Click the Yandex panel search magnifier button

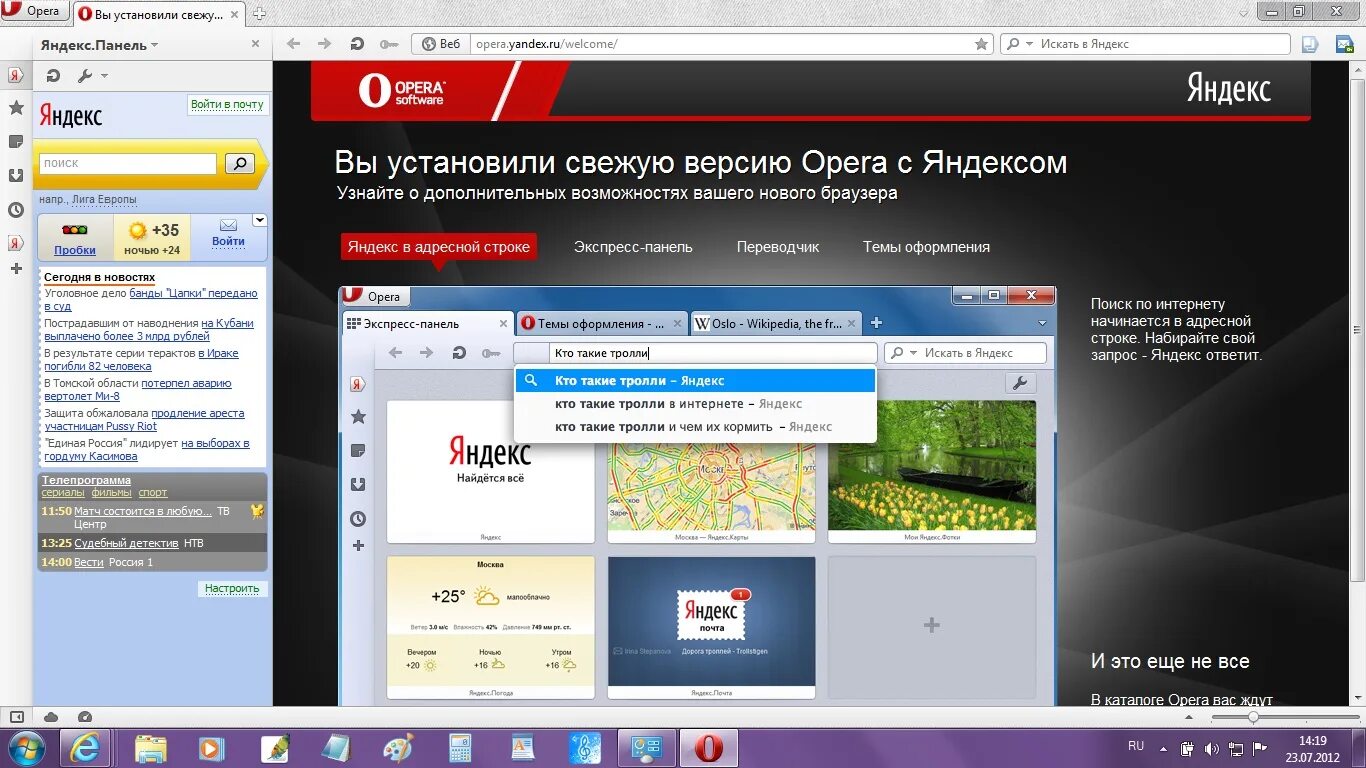coord(240,163)
